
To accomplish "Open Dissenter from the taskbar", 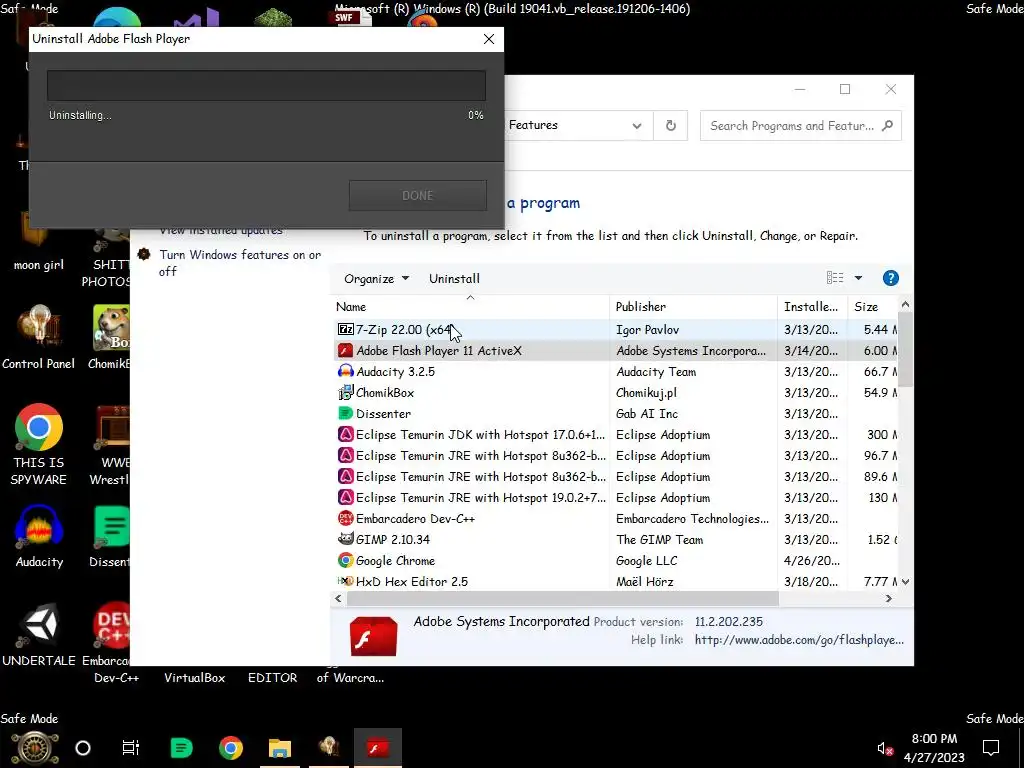I will tap(182, 748).
